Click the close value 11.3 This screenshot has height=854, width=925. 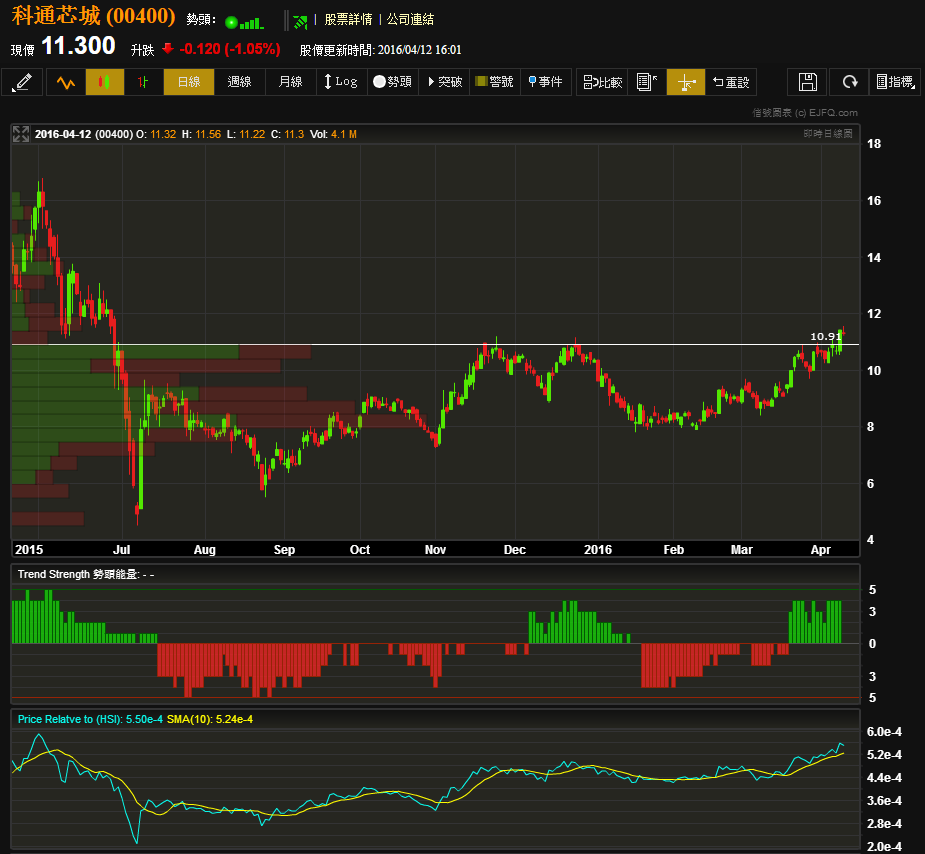[294, 134]
